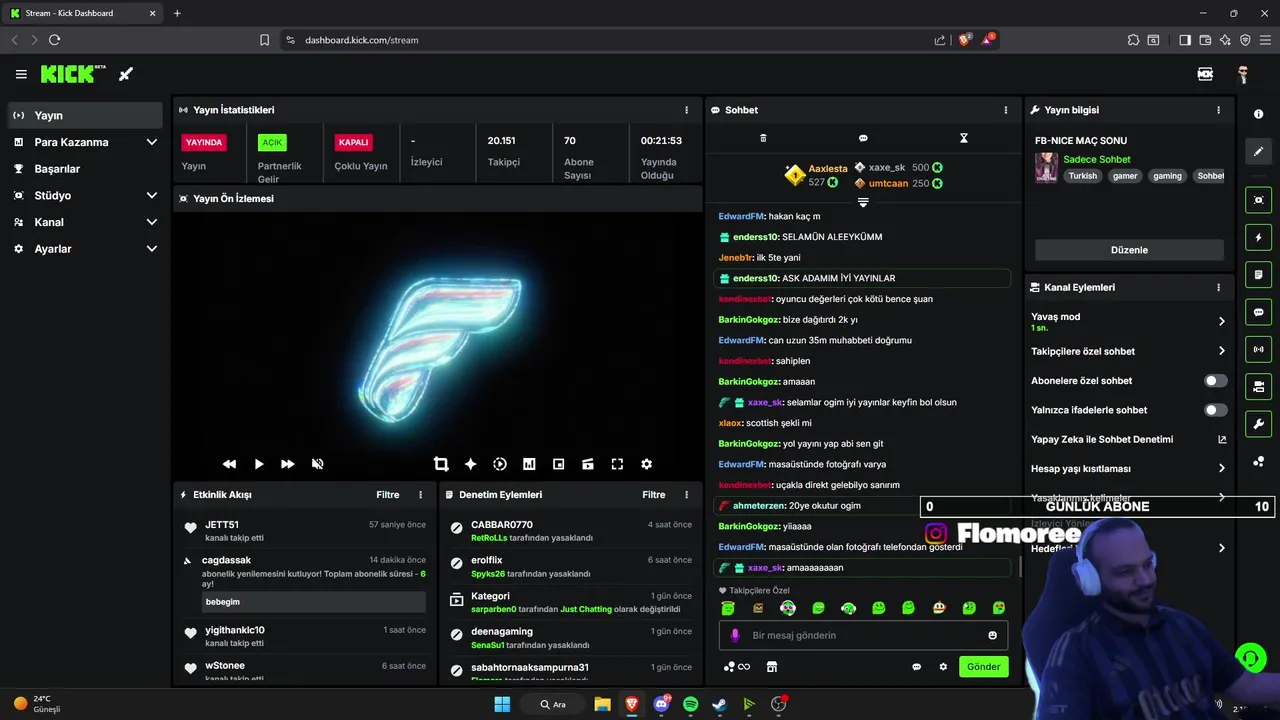Click the hourglass icon in the chat toolbar
Viewport: 1280px width, 720px height.
pos(964,138)
